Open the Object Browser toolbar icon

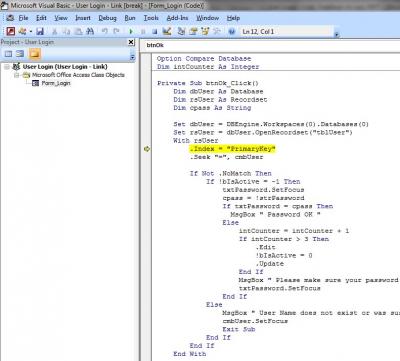(205, 31)
